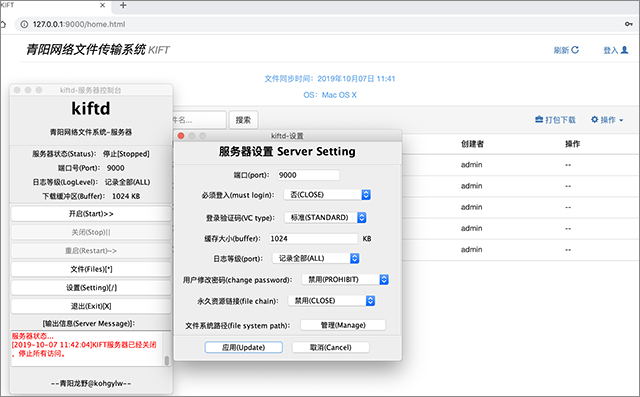This screenshot has height=397, width=640.
Task: Close the kiftd-设置 window with red button
Action: point(181,136)
